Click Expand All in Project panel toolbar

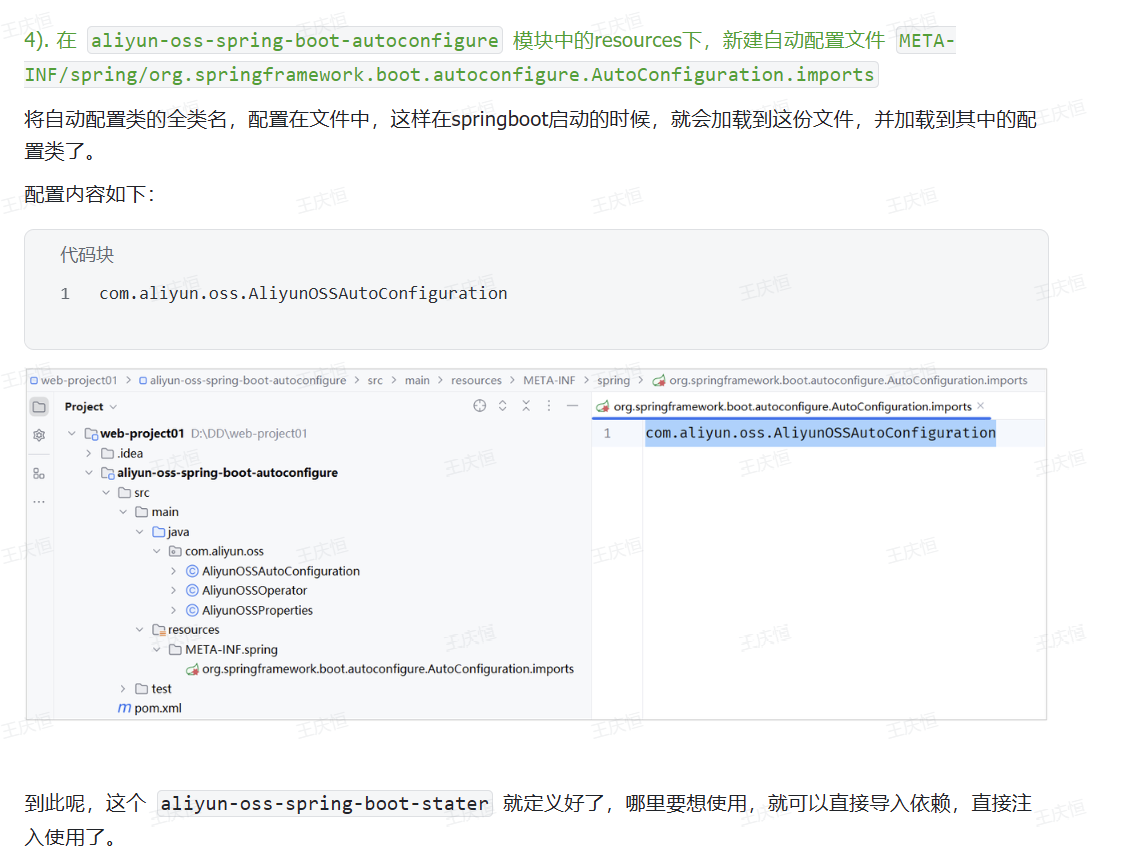coord(503,406)
